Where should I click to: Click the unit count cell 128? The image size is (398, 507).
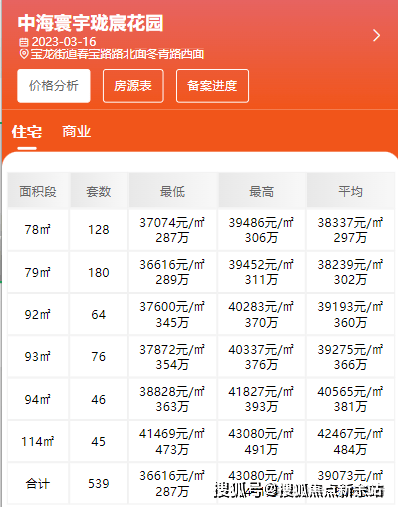point(99,229)
